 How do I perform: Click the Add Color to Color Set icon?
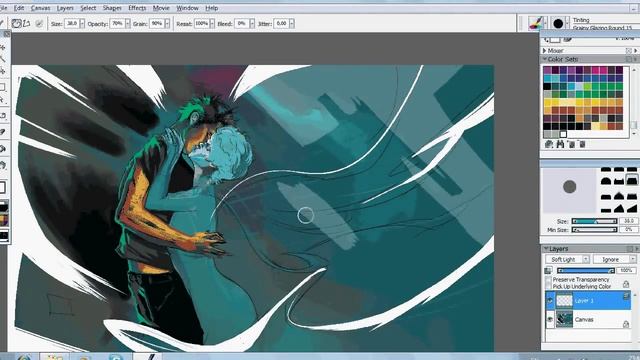(x=571, y=144)
